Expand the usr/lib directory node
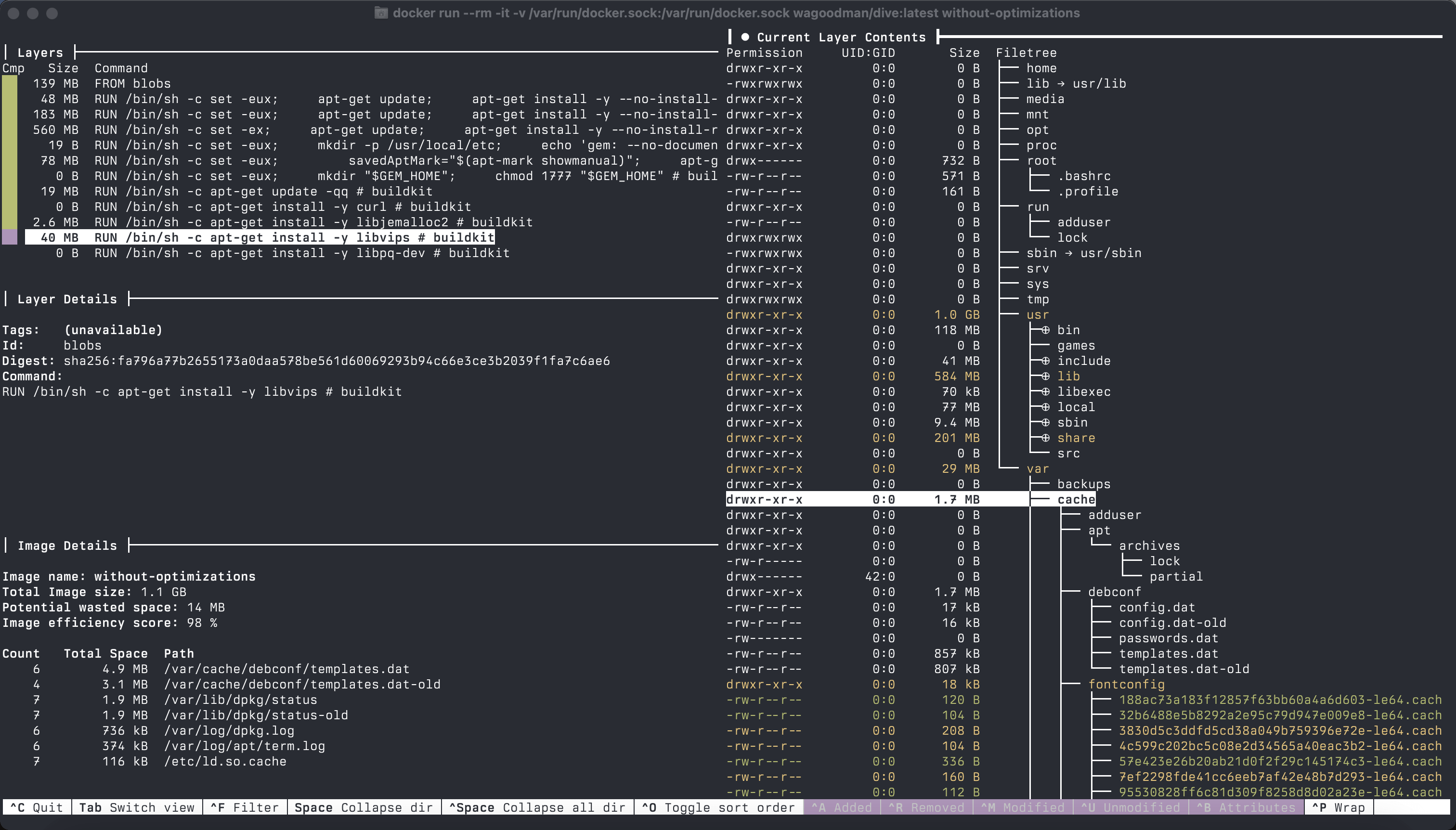Image resolution: width=1456 pixels, height=830 pixels. click(1045, 376)
